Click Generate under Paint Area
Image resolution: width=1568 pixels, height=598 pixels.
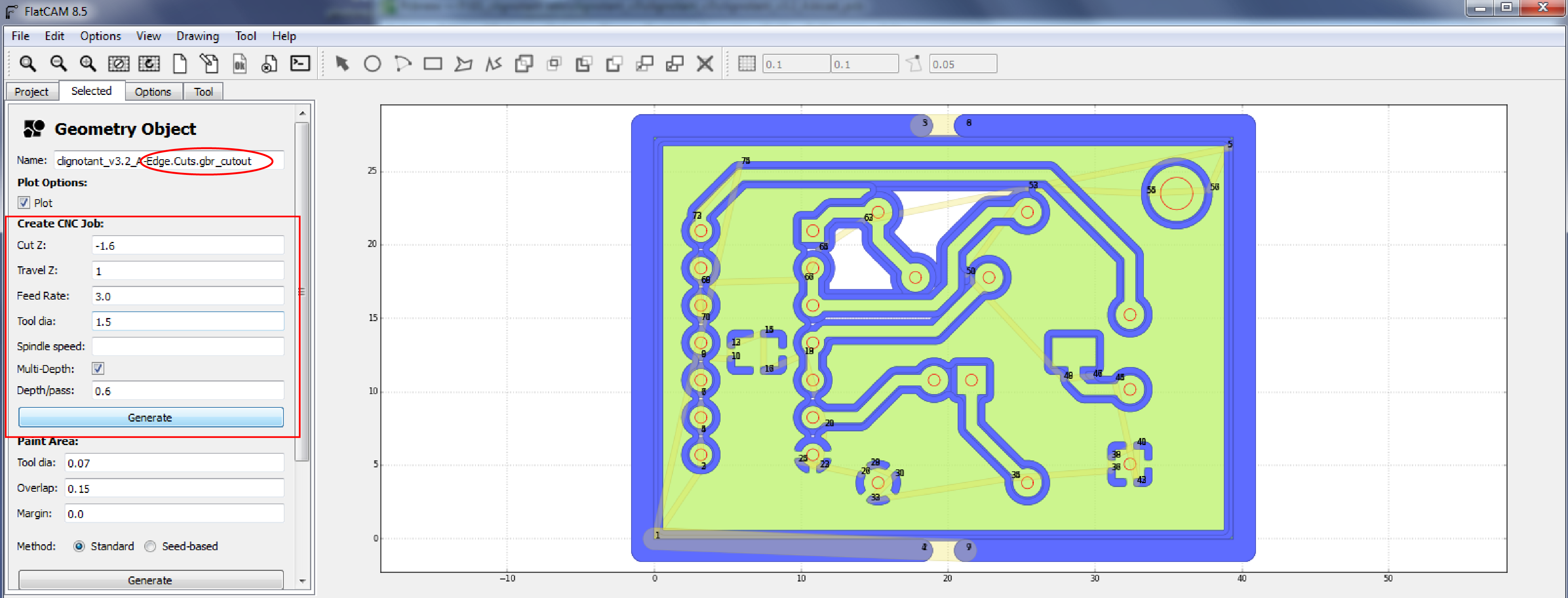pyautogui.click(x=151, y=580)
